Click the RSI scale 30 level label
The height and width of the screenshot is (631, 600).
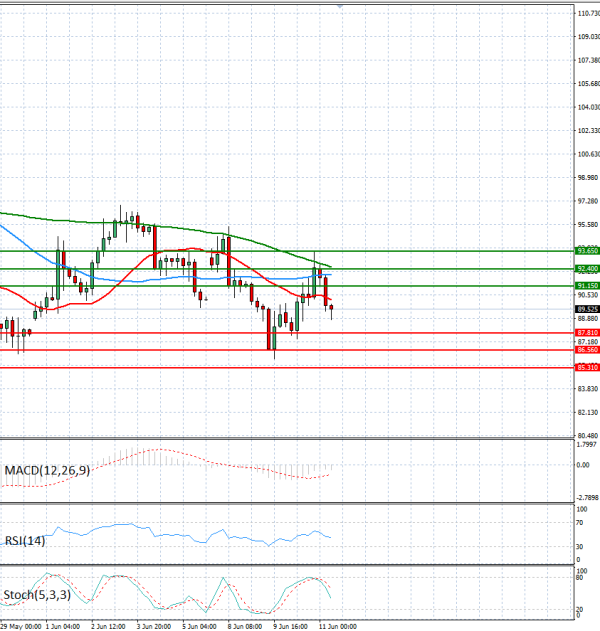(x=579, y=546)
